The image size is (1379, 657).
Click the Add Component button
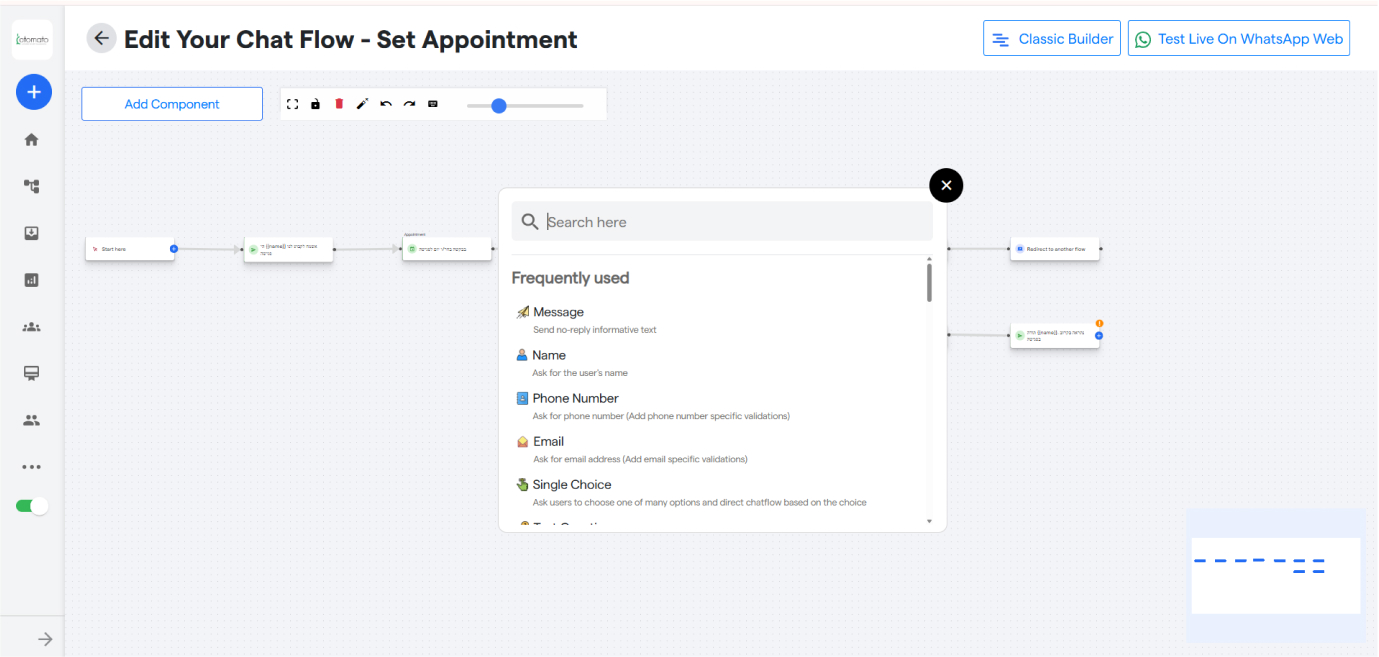[x=172, y=104]
